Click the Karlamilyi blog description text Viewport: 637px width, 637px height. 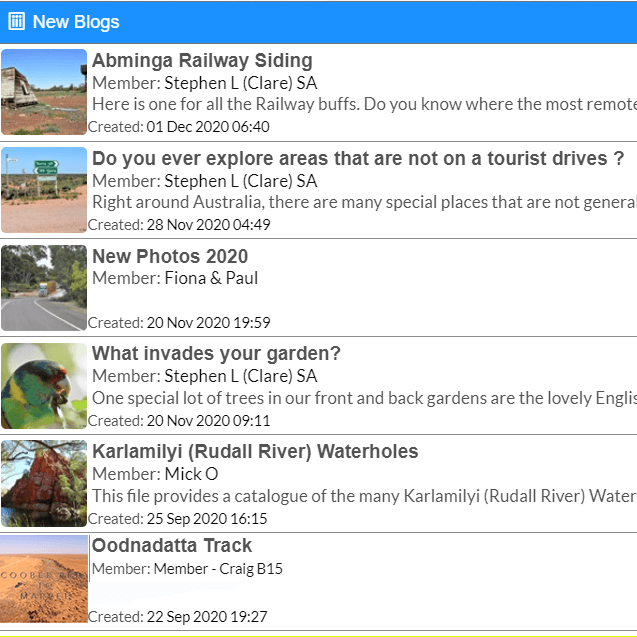click(x=364, y=496)
